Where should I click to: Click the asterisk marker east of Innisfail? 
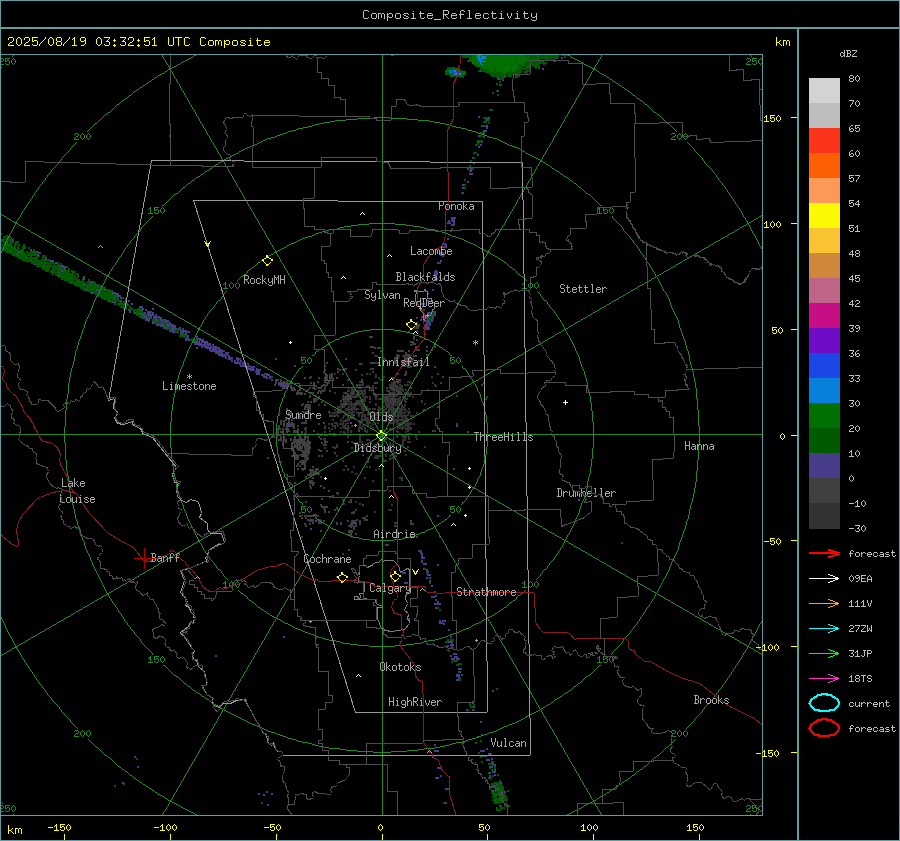tap(475, 343)
